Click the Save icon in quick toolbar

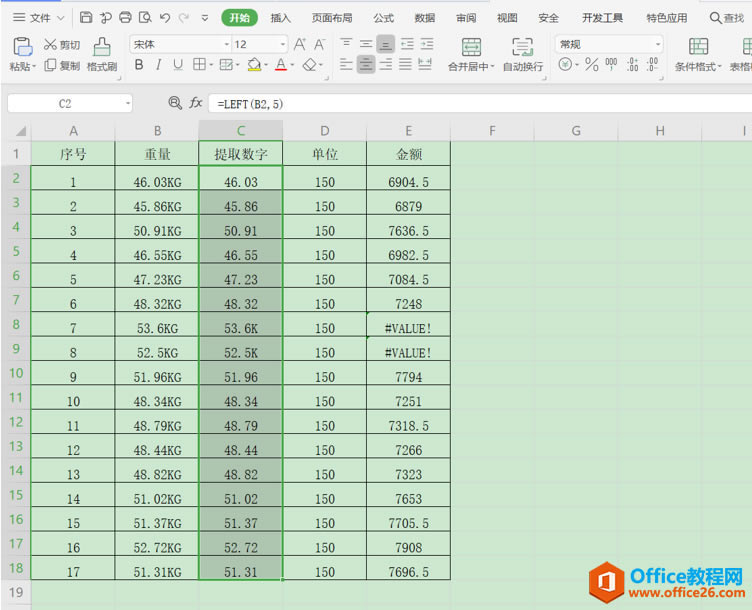(x=86, y=18)
